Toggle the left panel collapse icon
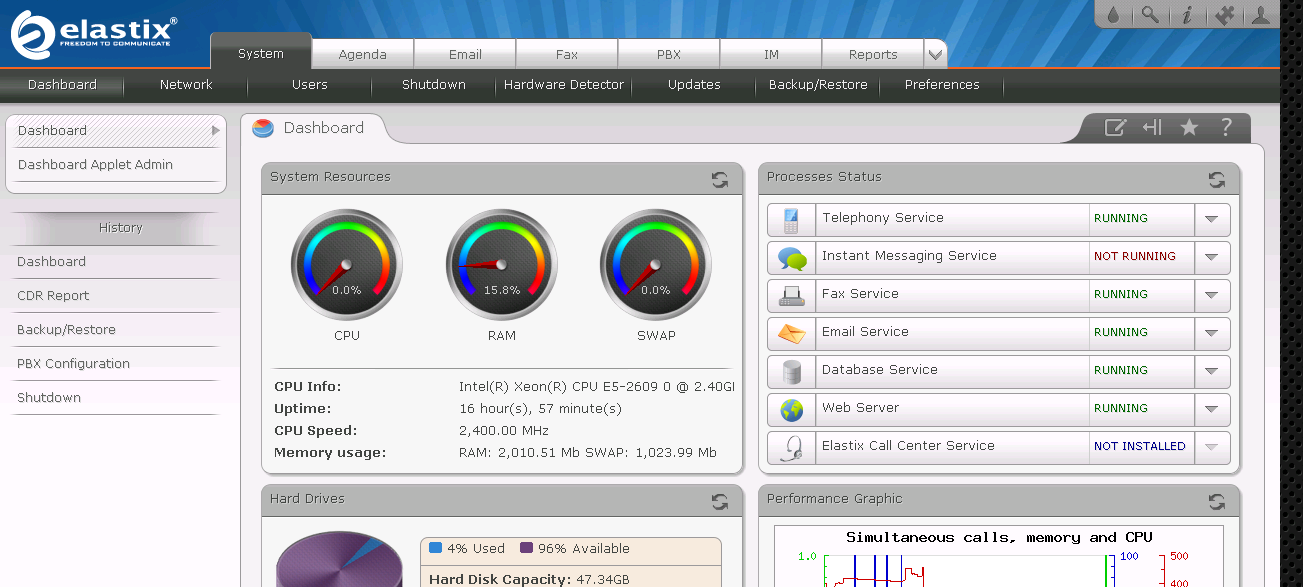 click(1152, 127)
